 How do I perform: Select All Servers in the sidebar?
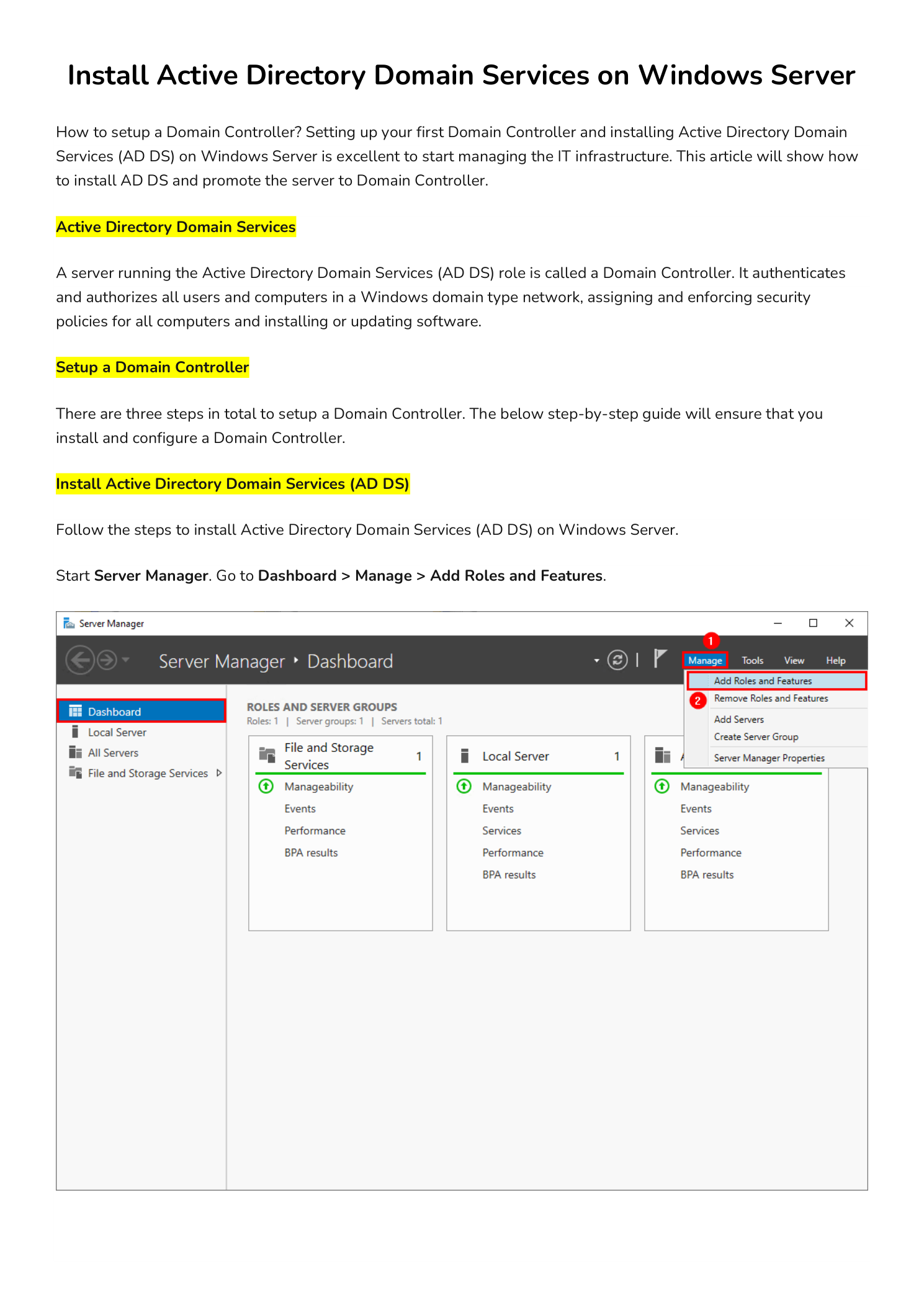click(x=113, y=753)
